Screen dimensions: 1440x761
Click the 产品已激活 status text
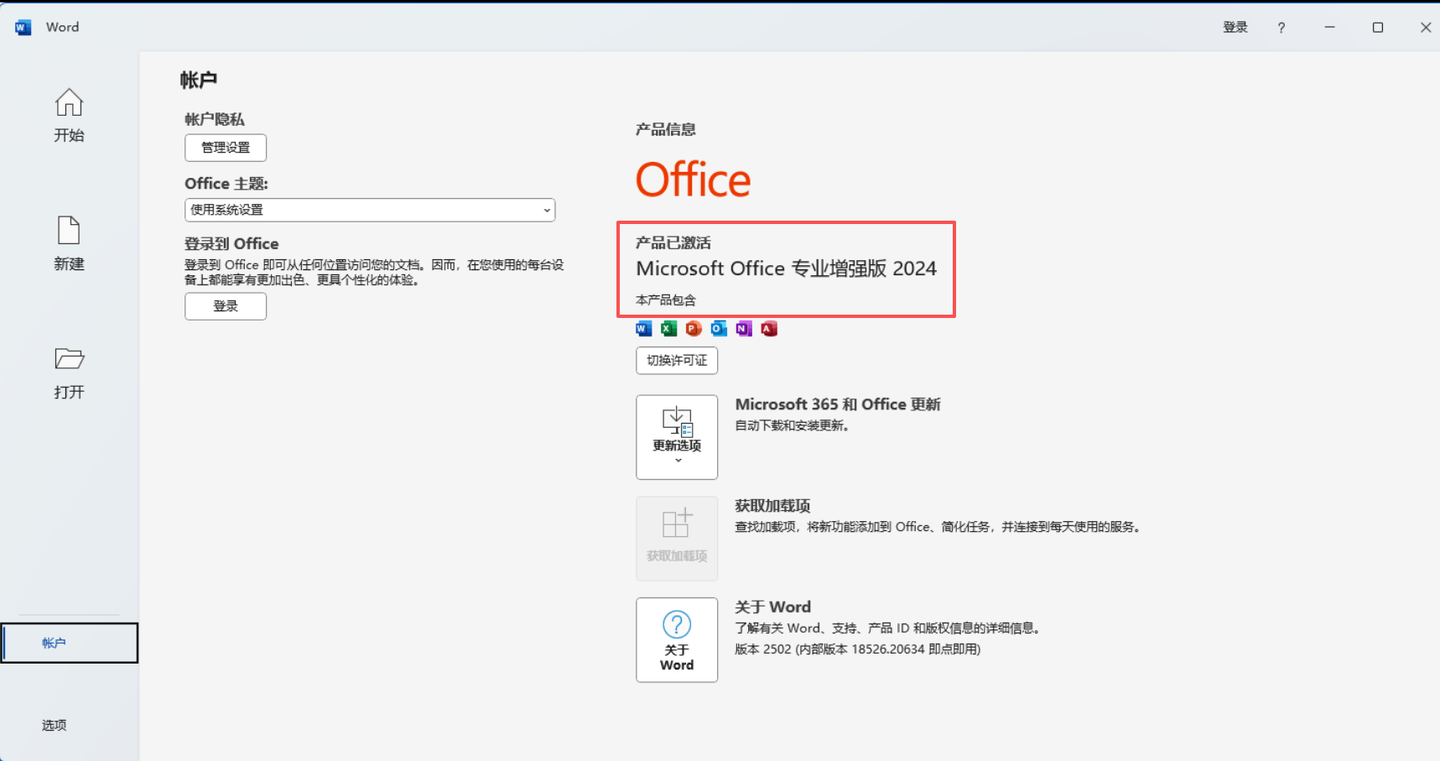tap(673, 243)
